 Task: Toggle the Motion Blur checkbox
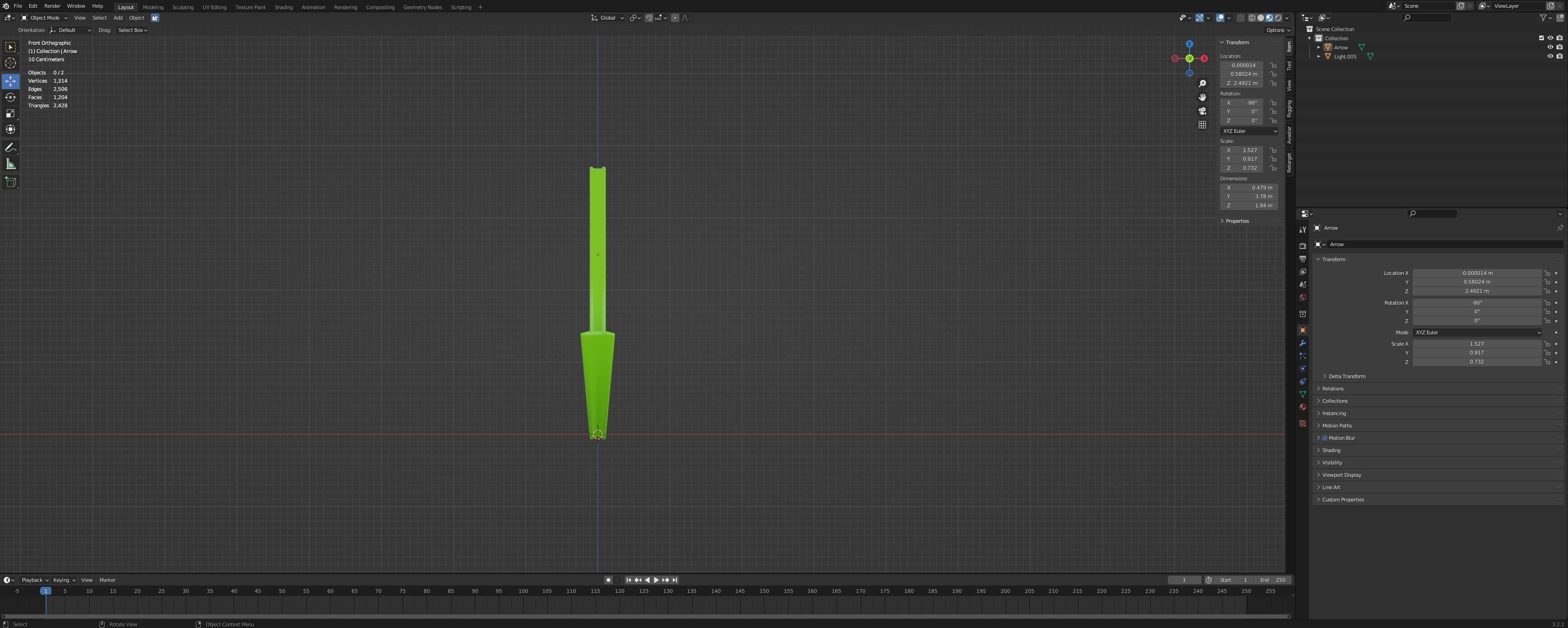click(1325, 438)
